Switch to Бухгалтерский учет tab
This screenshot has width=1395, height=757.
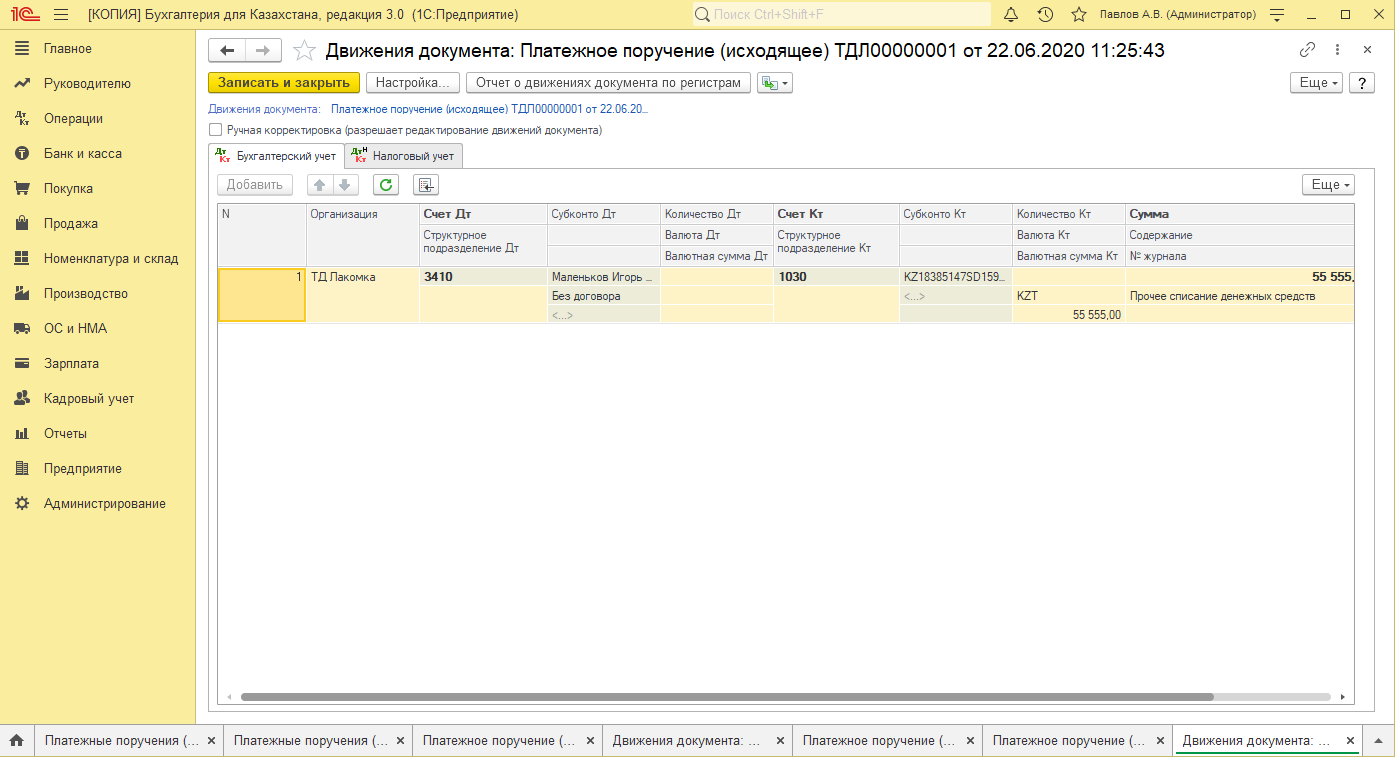(x=276, y=156)
